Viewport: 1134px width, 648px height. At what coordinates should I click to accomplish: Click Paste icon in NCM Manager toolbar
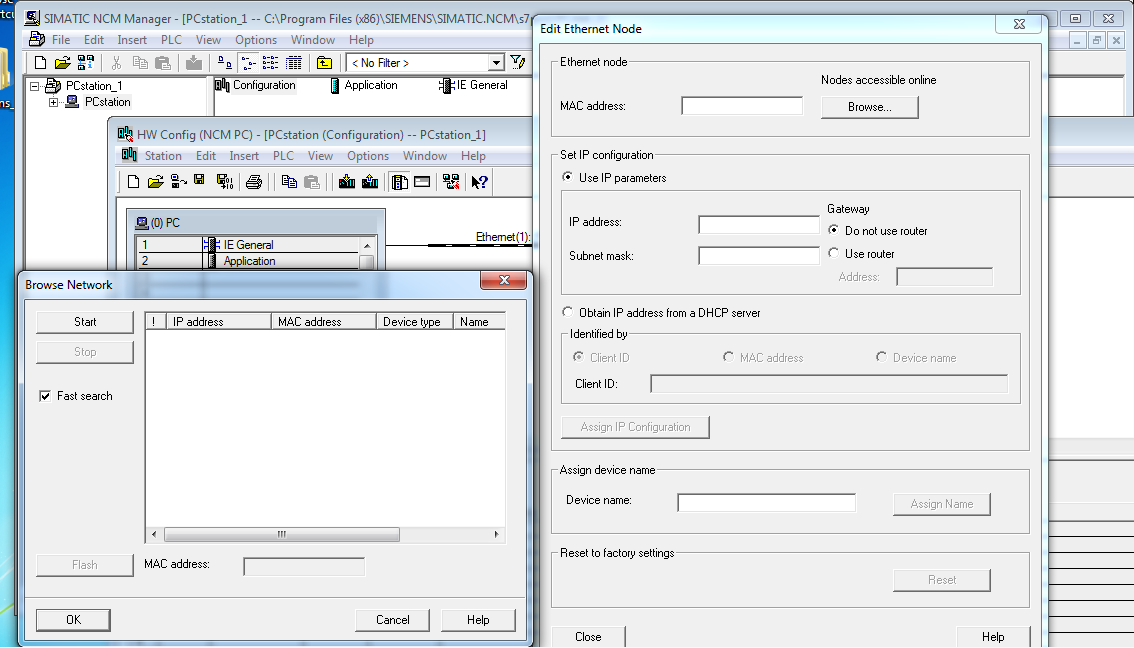coord(163,63)
